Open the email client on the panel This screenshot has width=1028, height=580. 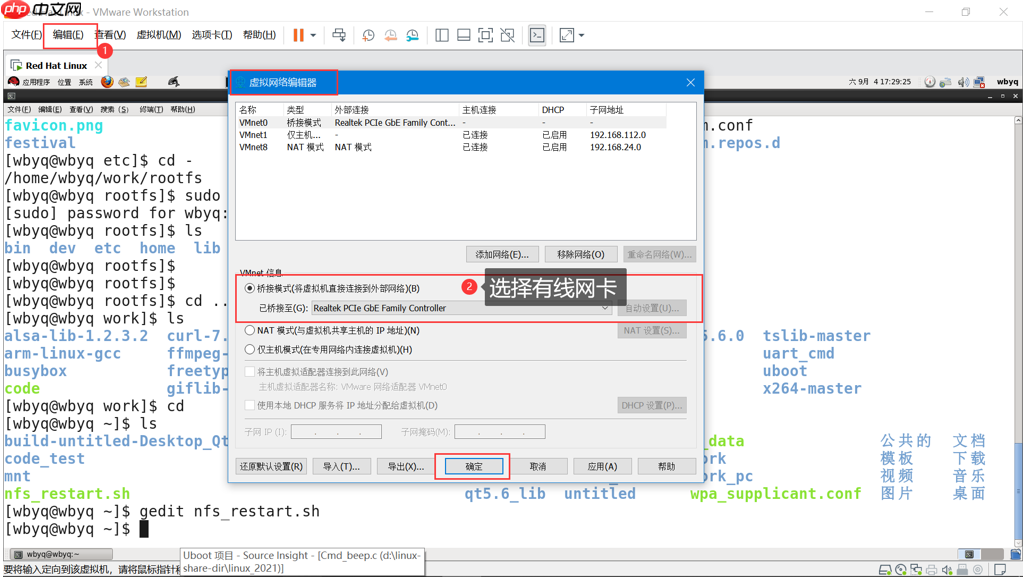coord(124,81)
